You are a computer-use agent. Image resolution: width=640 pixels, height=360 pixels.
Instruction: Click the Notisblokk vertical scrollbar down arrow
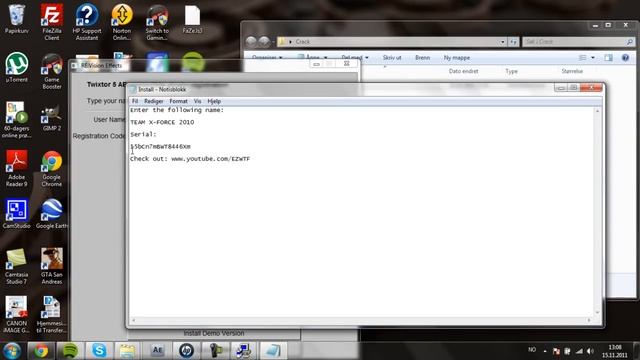click(x=598, y=312)
